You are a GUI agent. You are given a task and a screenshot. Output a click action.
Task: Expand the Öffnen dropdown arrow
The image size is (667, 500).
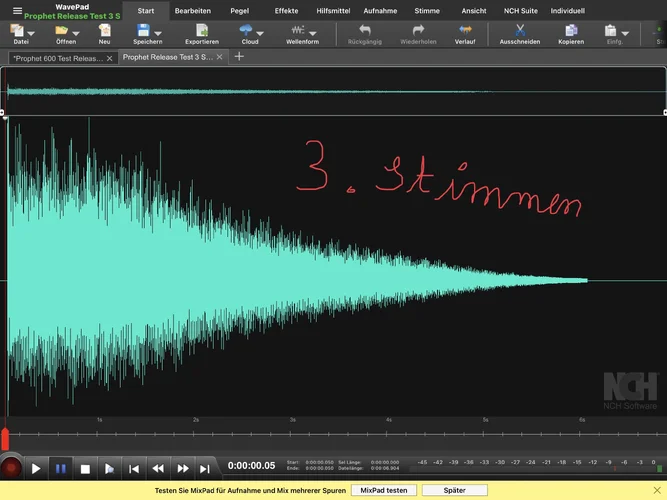coord(77,33)
